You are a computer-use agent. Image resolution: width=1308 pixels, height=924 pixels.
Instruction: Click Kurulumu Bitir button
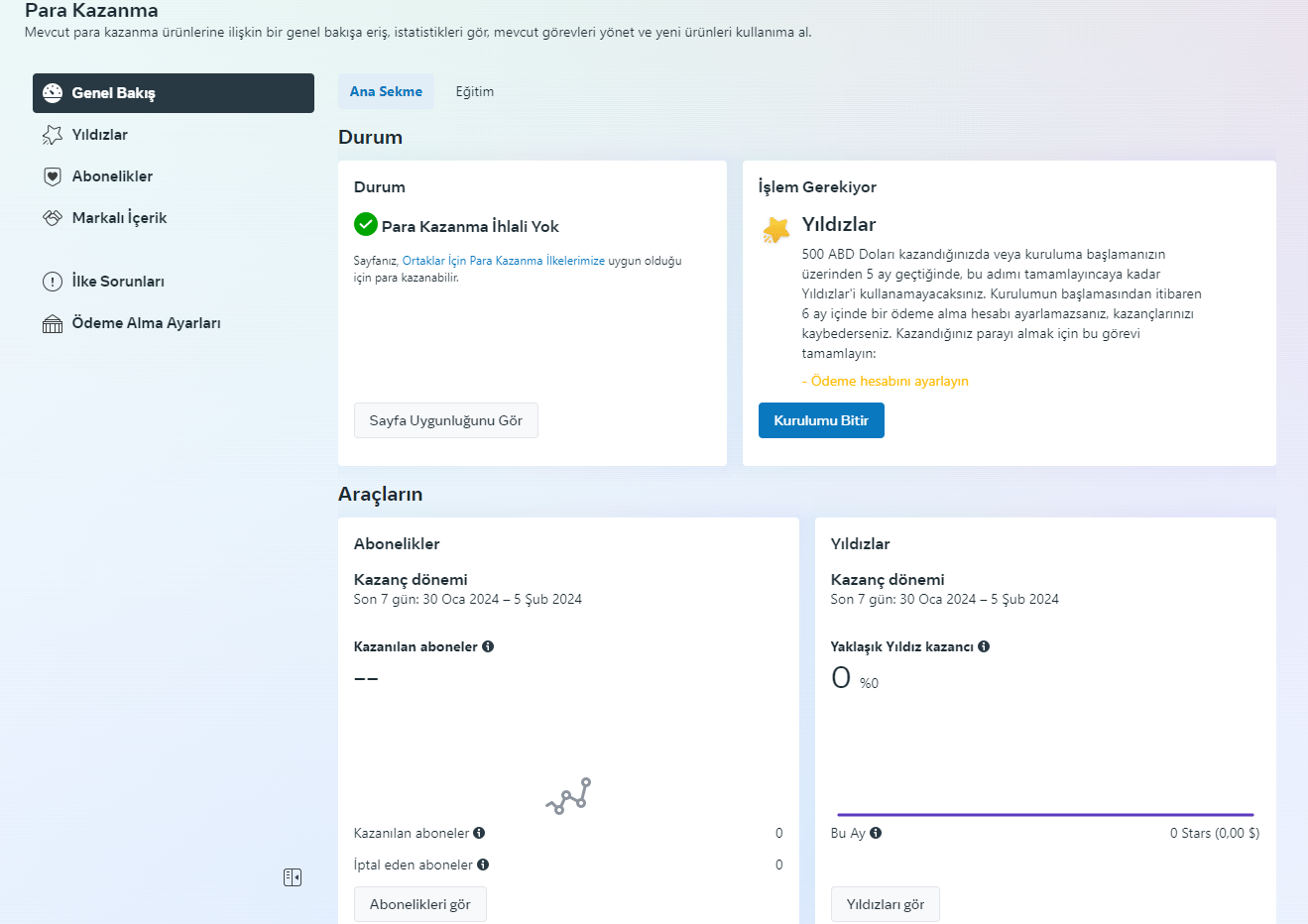click(x=821, y=420)
